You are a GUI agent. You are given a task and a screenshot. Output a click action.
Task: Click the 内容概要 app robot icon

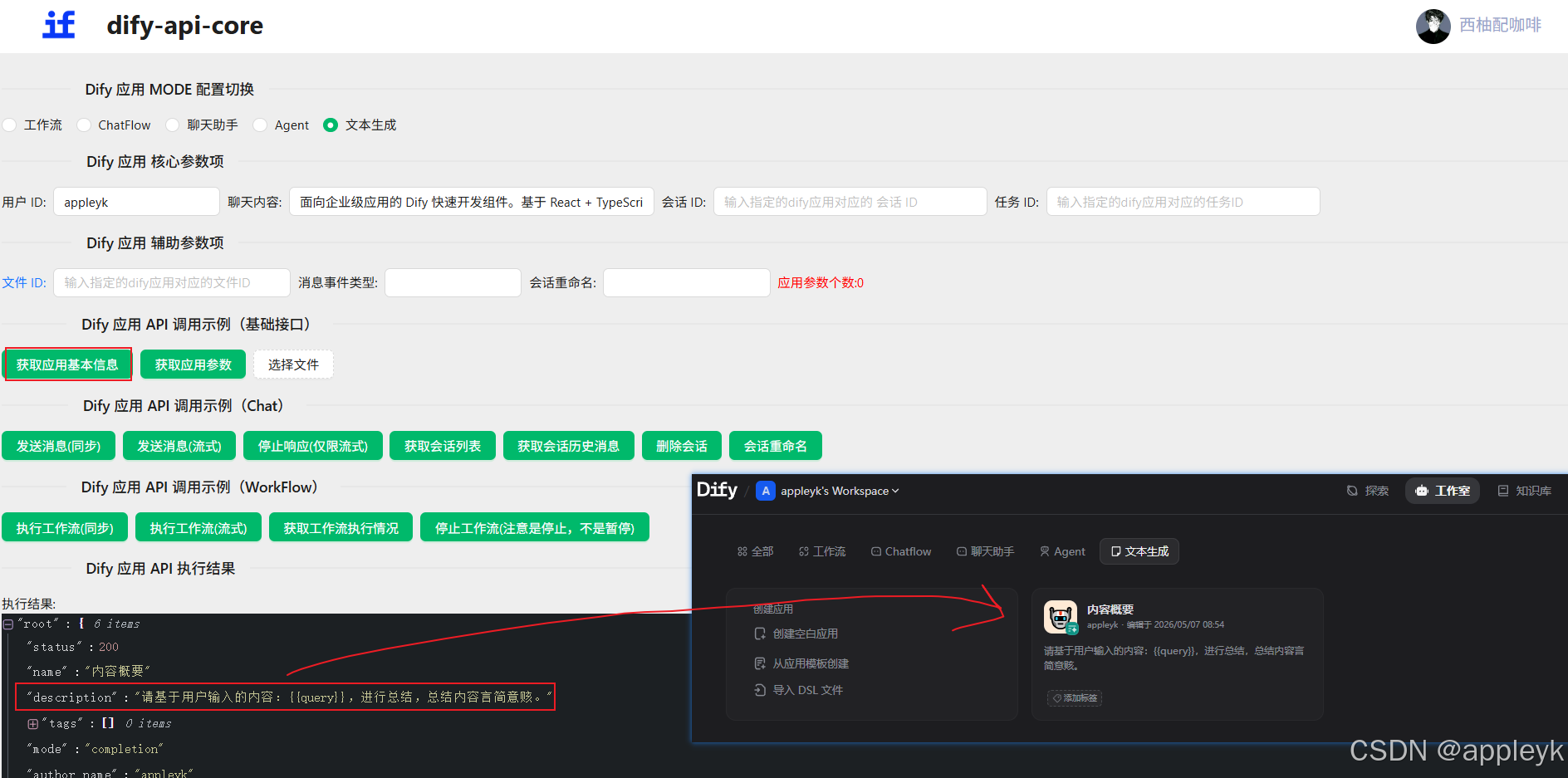[x=1061, y=617]
